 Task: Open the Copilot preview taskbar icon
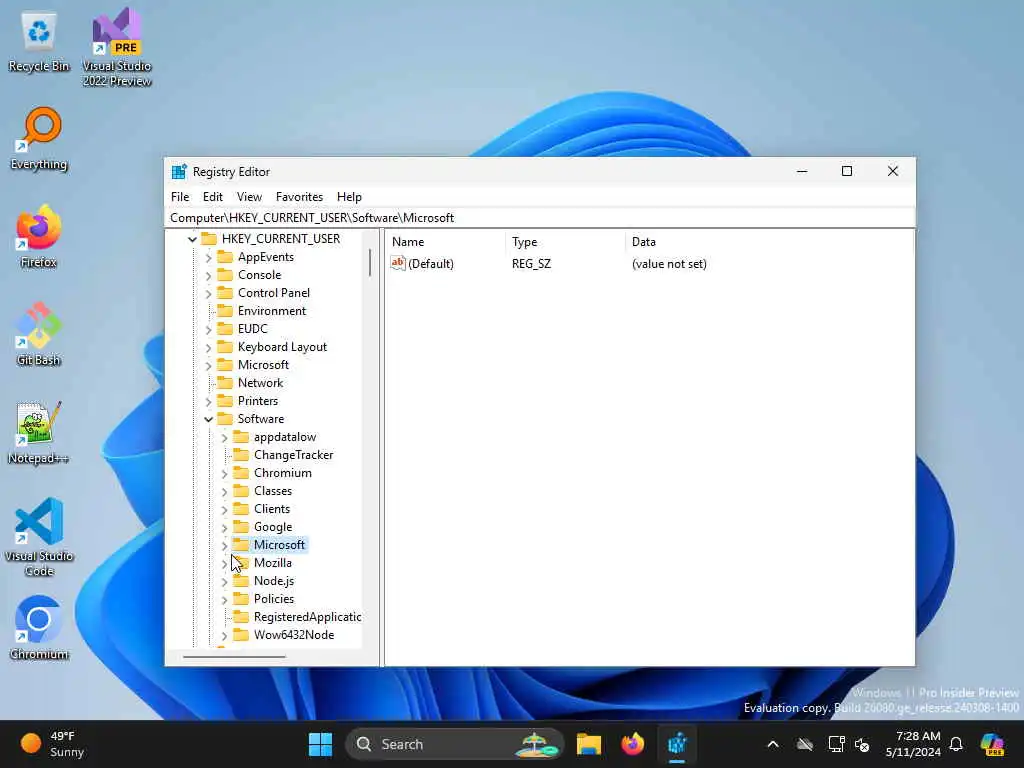click(993, 744)
